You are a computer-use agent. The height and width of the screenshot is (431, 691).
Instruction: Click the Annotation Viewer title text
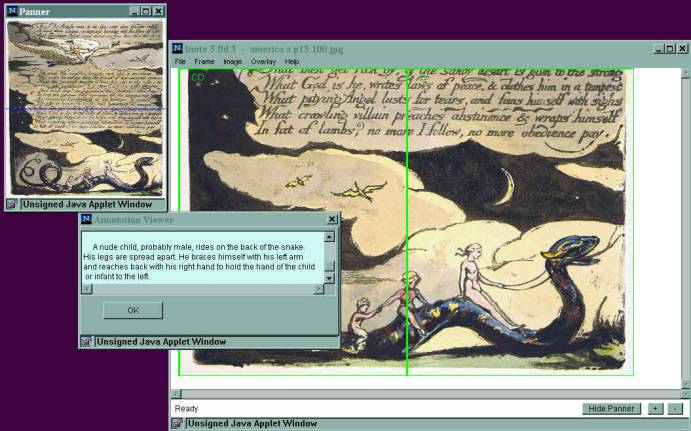coord(134,219)
